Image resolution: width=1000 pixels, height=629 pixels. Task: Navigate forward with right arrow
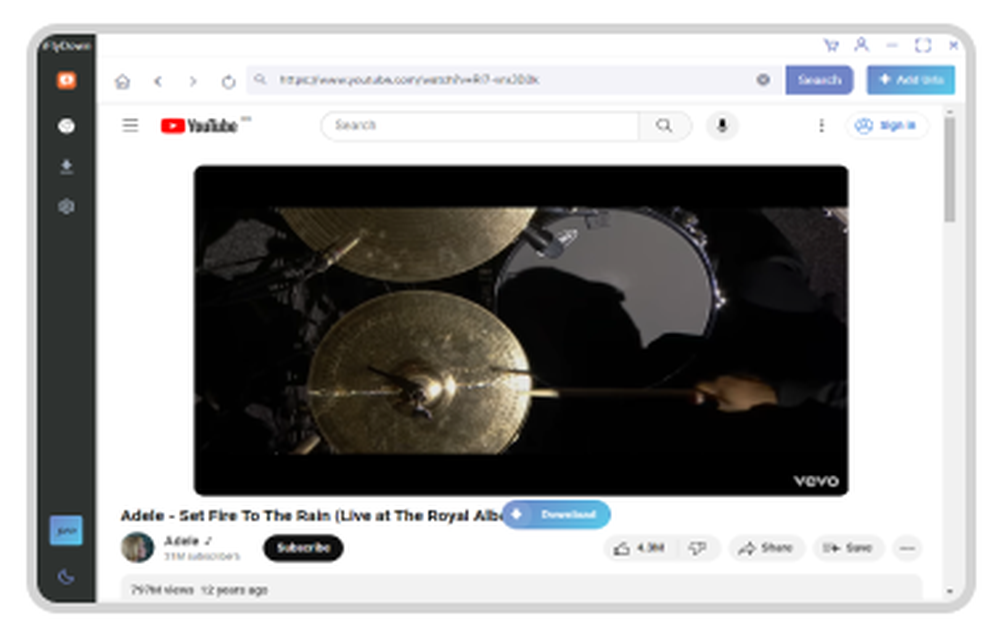point(193,81)
